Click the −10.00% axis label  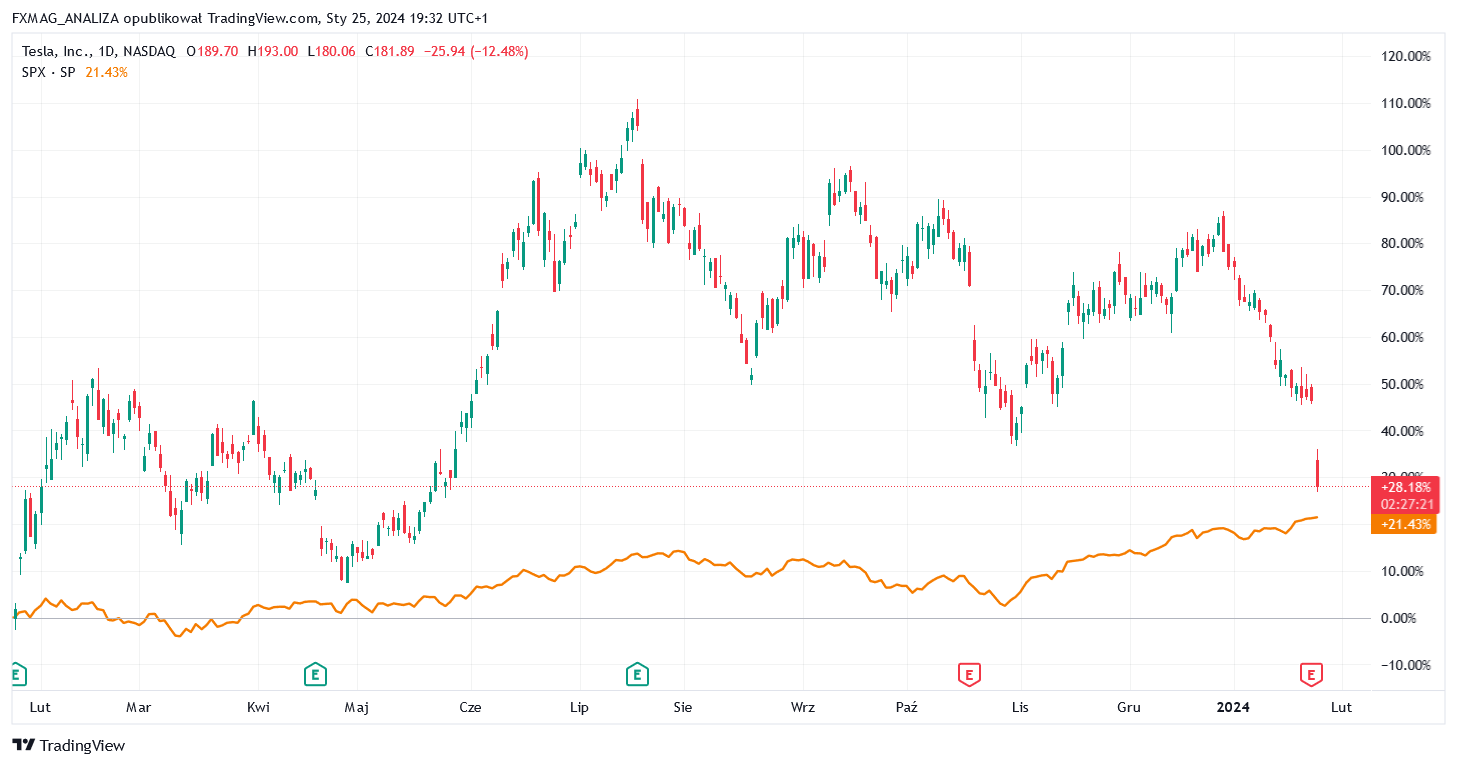[1405, 665]
